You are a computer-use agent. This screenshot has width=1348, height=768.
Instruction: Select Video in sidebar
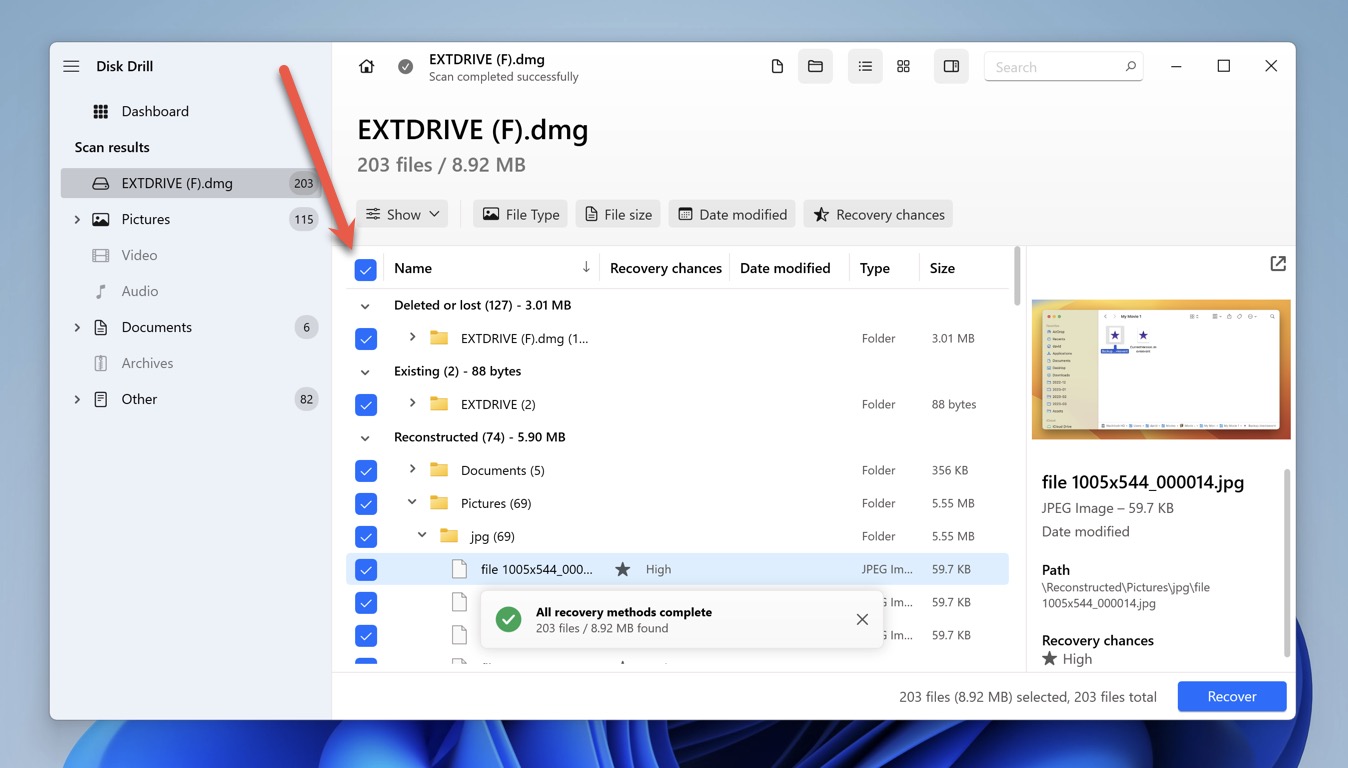click(190, 255)
